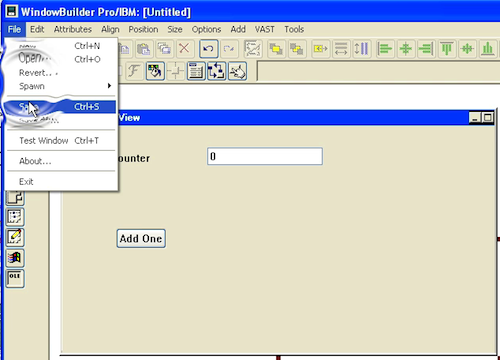Click the horizontal Align Center icon
Image resolution: width=500 pixels, height=360 pixels.
click(x=406, y=49)
